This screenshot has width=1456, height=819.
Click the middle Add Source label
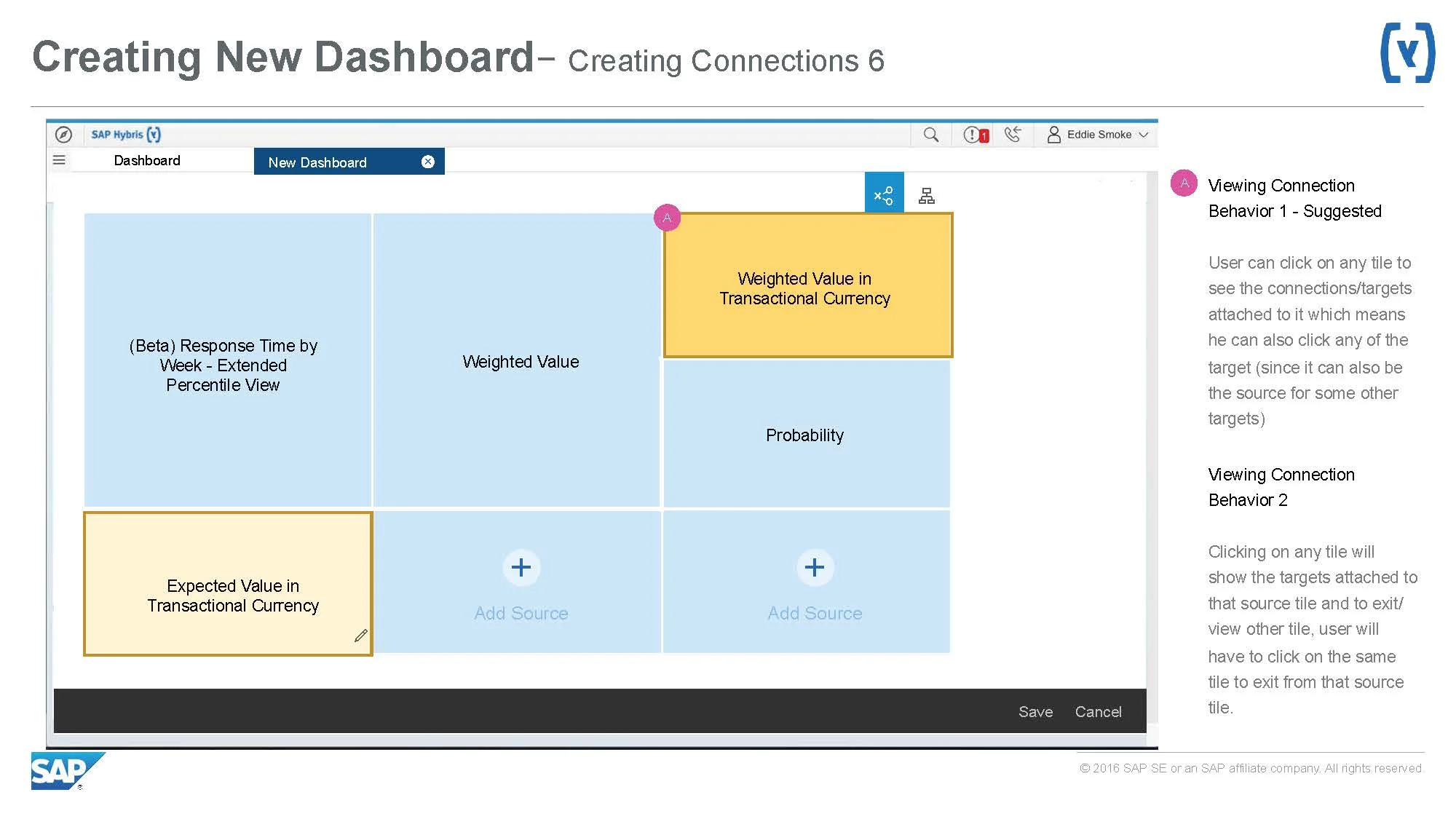pos(521,614)
